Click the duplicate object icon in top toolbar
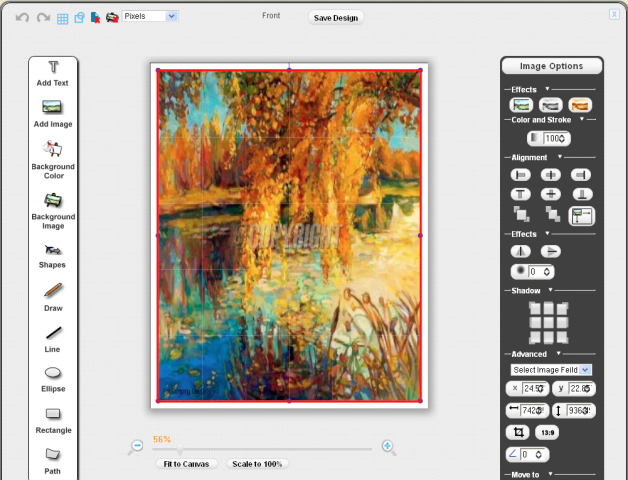 click(79, 18)
